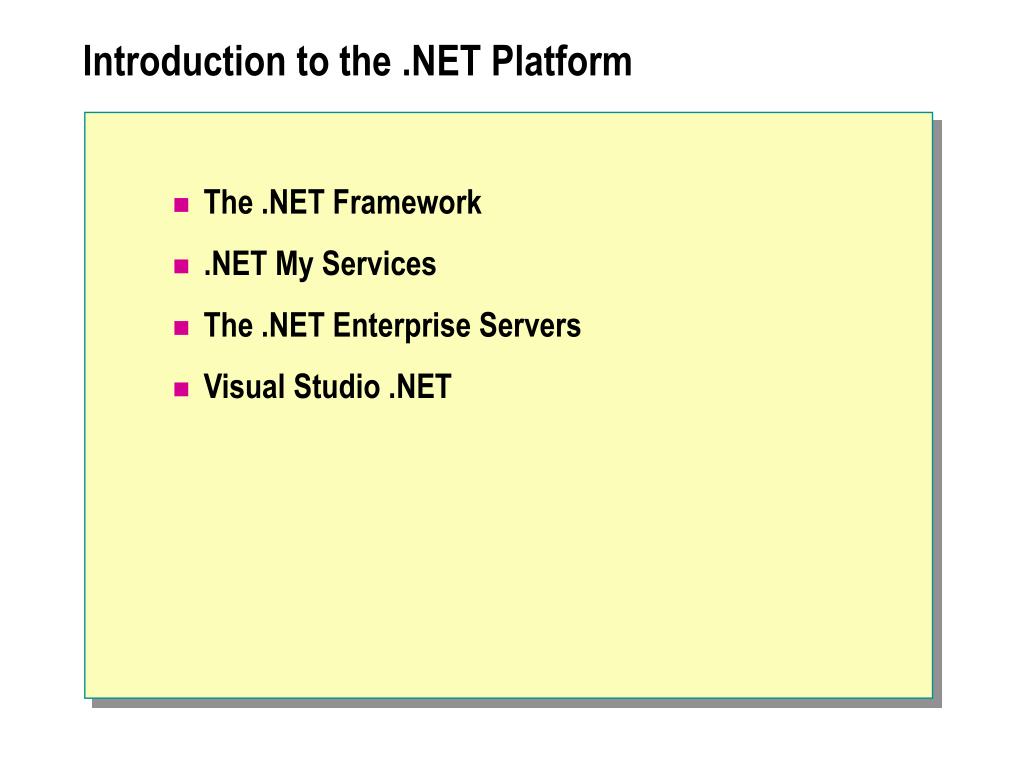This screenshot has width=1024, height=768.
Task: Select the text ".NET My Services"
Action: click(320, 264)
